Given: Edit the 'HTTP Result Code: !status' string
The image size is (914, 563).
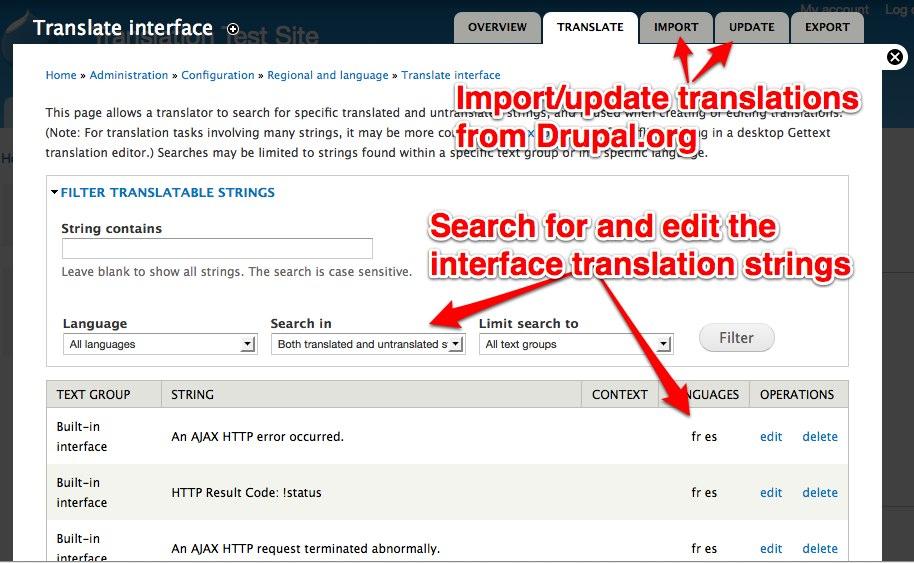Looking at the screenshot, I should pos(771,492).
